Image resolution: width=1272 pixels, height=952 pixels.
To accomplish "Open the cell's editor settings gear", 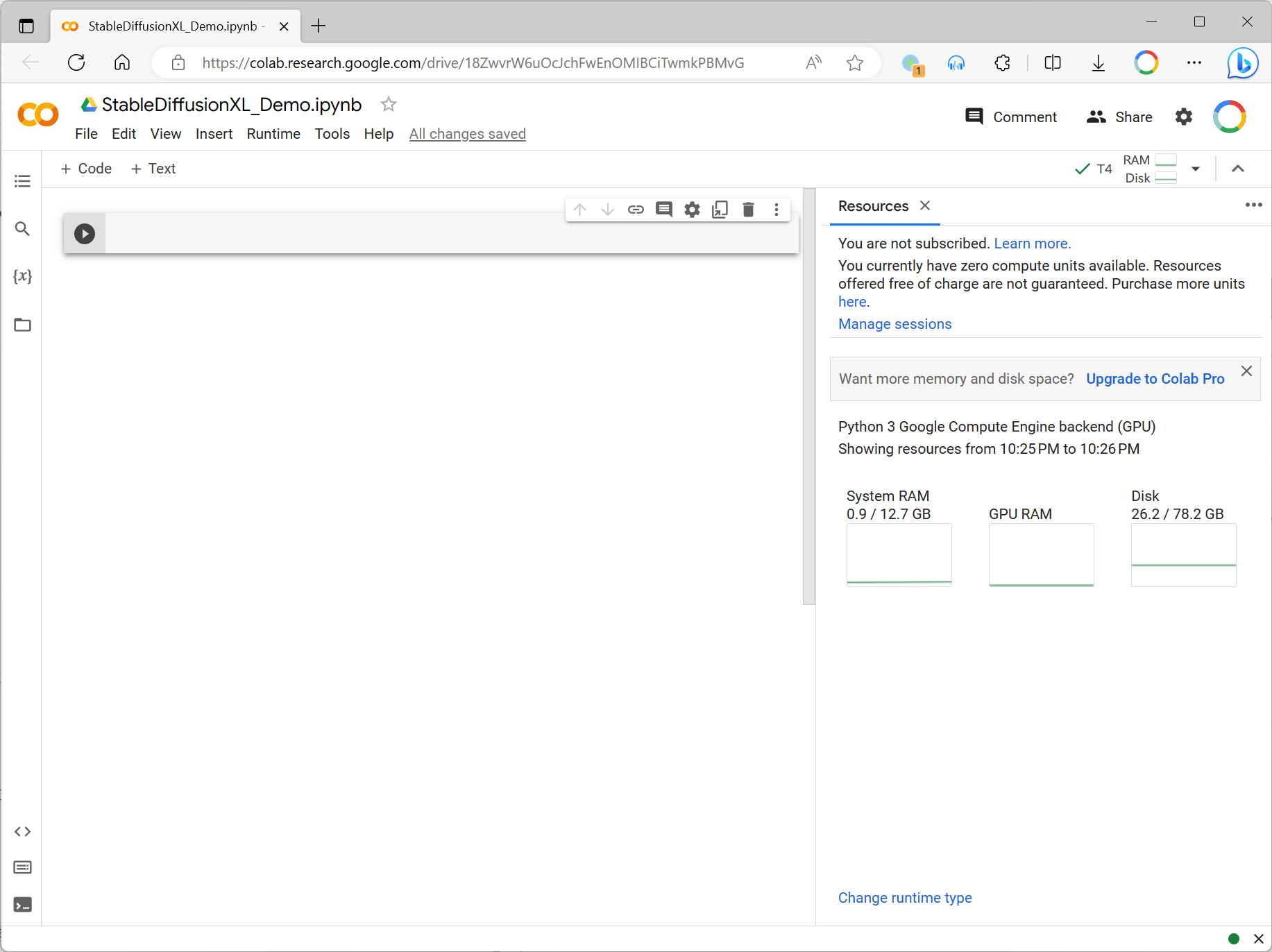I will click(692, 210).
